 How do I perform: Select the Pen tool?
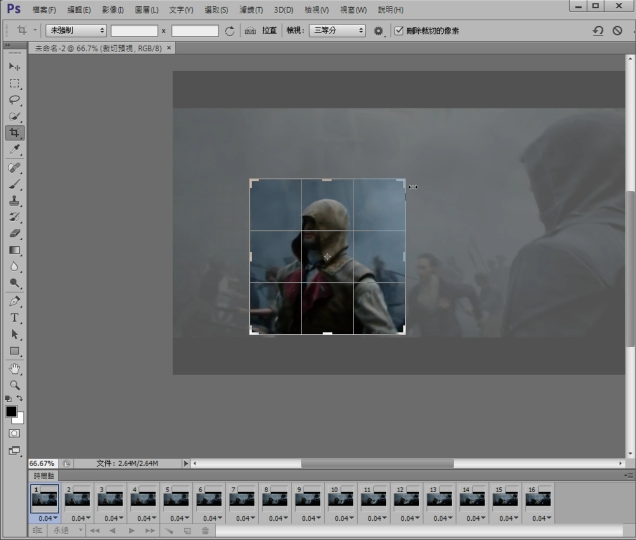(14, 301)
